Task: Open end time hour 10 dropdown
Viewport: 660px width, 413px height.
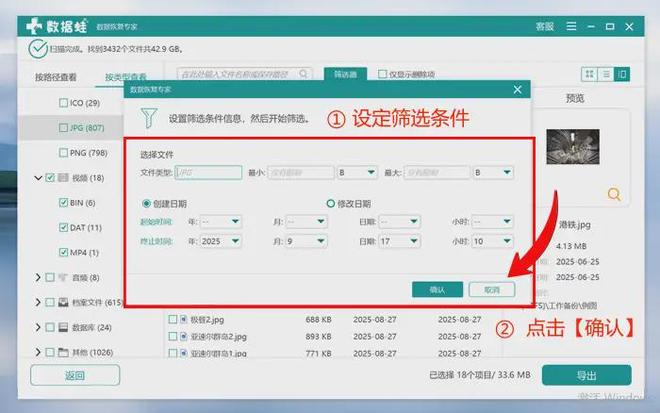Action: click(x=492, y=241)
